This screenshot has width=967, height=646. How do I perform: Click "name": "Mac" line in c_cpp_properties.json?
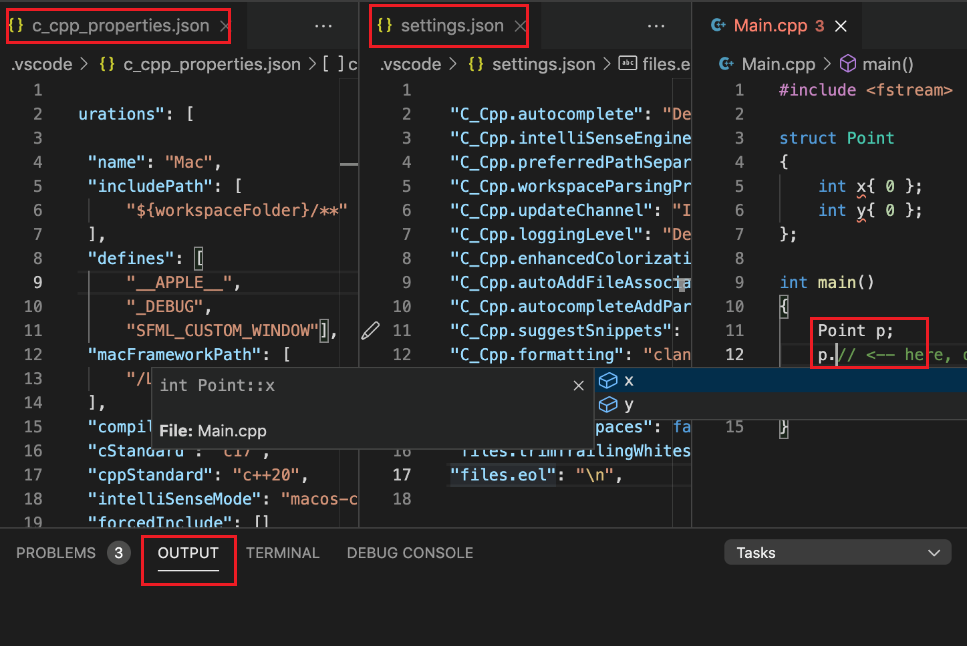[x=154, y=162]
